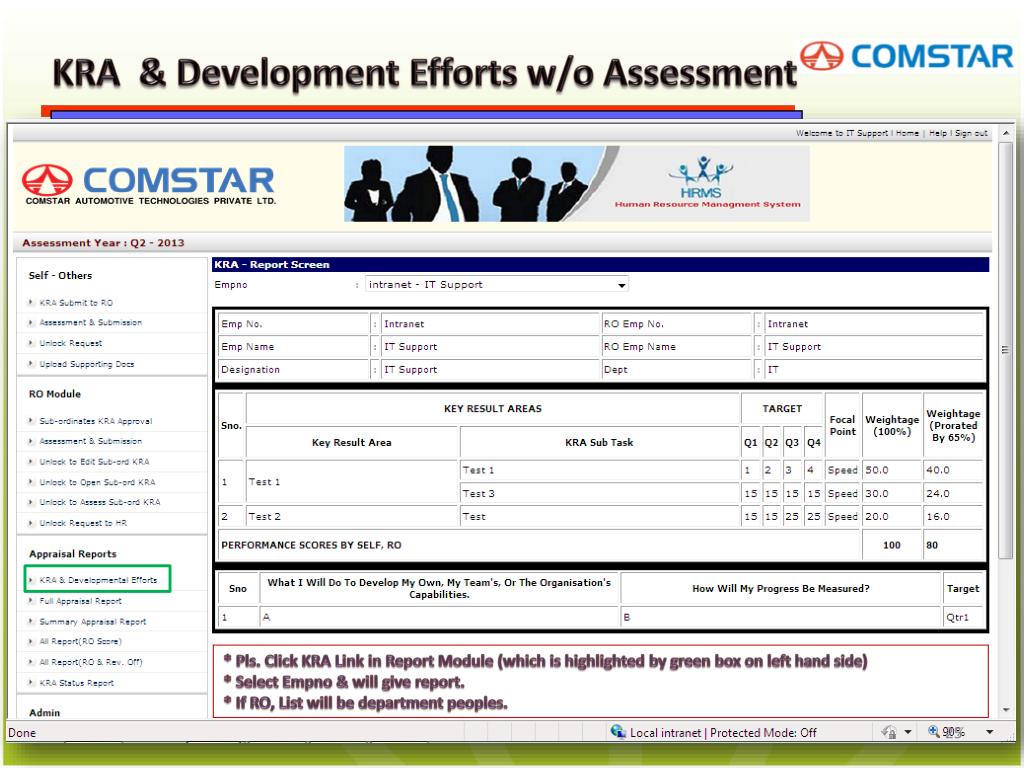Click 'Assessment Year : Q2 - 2013' text
The height and width of the screenshot is (768, 1024).
[103, 243]
